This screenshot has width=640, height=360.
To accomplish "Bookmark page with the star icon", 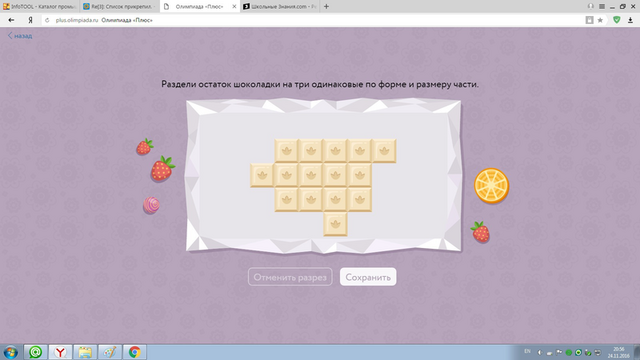I will click(x=600, y=20).
